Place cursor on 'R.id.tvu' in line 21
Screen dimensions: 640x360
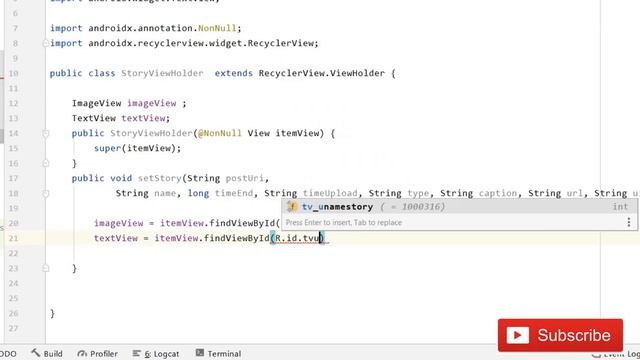tap(297, 238)
